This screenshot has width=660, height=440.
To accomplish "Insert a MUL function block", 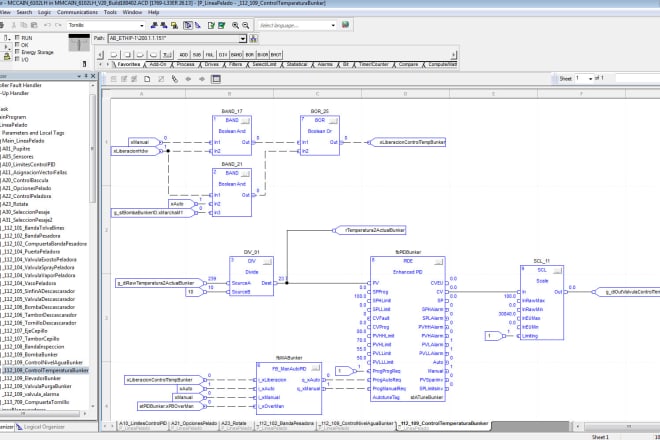I will (x=210, y=55).
